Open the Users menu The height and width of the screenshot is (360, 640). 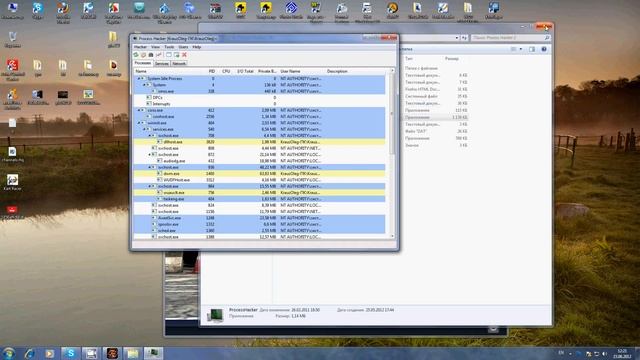click(183, 47)
